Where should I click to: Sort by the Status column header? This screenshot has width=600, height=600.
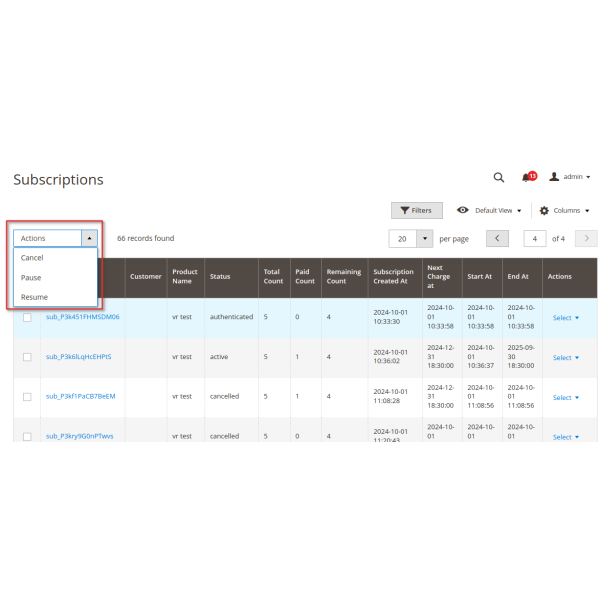(219, 277)
